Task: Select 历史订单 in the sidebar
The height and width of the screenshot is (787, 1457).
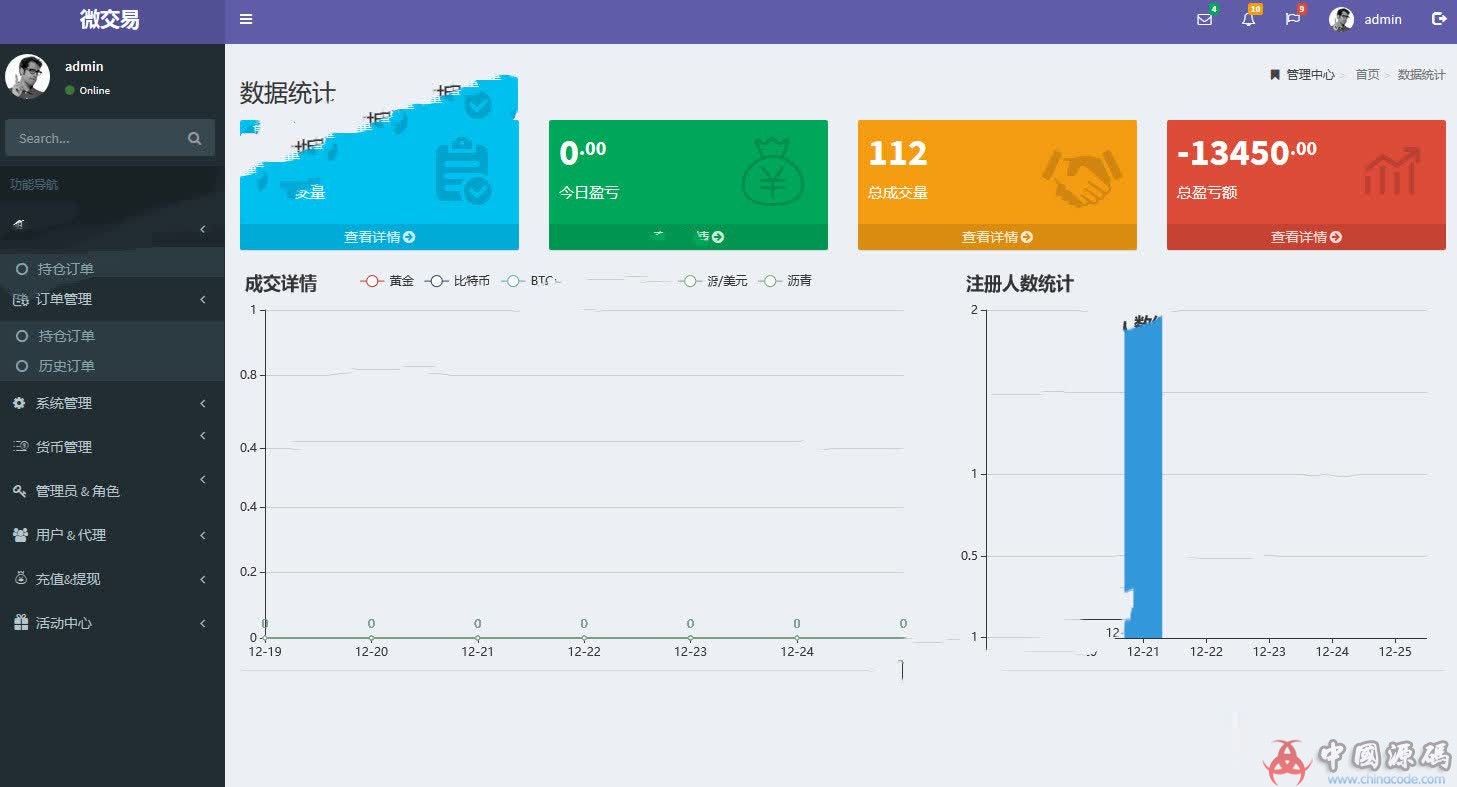Action: coord(77,366)
